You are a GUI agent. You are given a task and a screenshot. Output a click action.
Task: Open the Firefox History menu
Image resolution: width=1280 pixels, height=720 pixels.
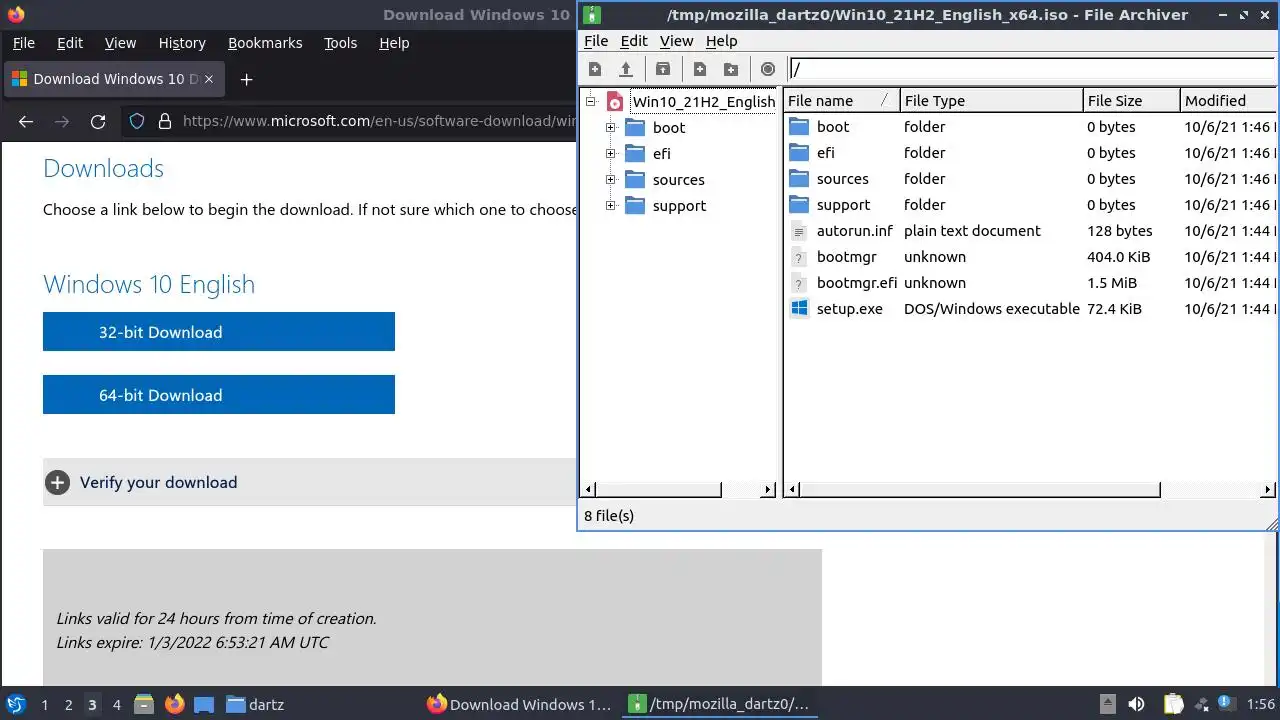click(x=182, y=43)
